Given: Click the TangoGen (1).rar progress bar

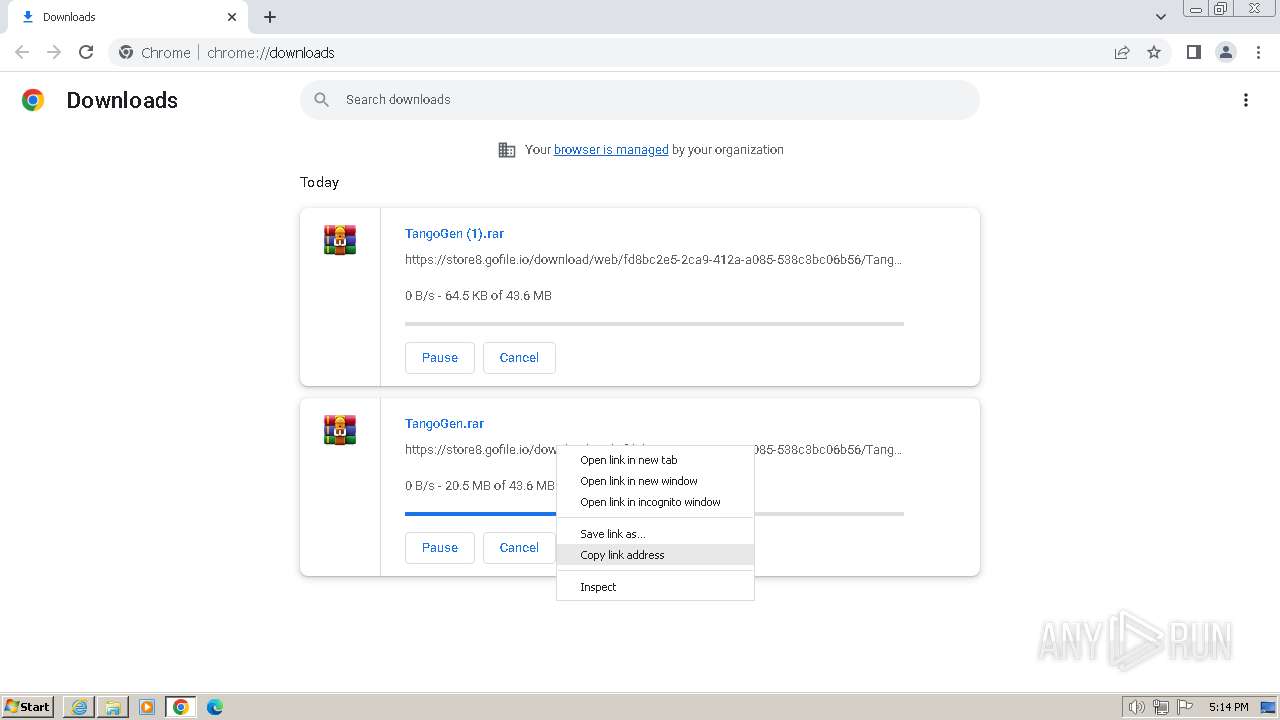Looking at the screenshot, I should (x=654, y=324).
